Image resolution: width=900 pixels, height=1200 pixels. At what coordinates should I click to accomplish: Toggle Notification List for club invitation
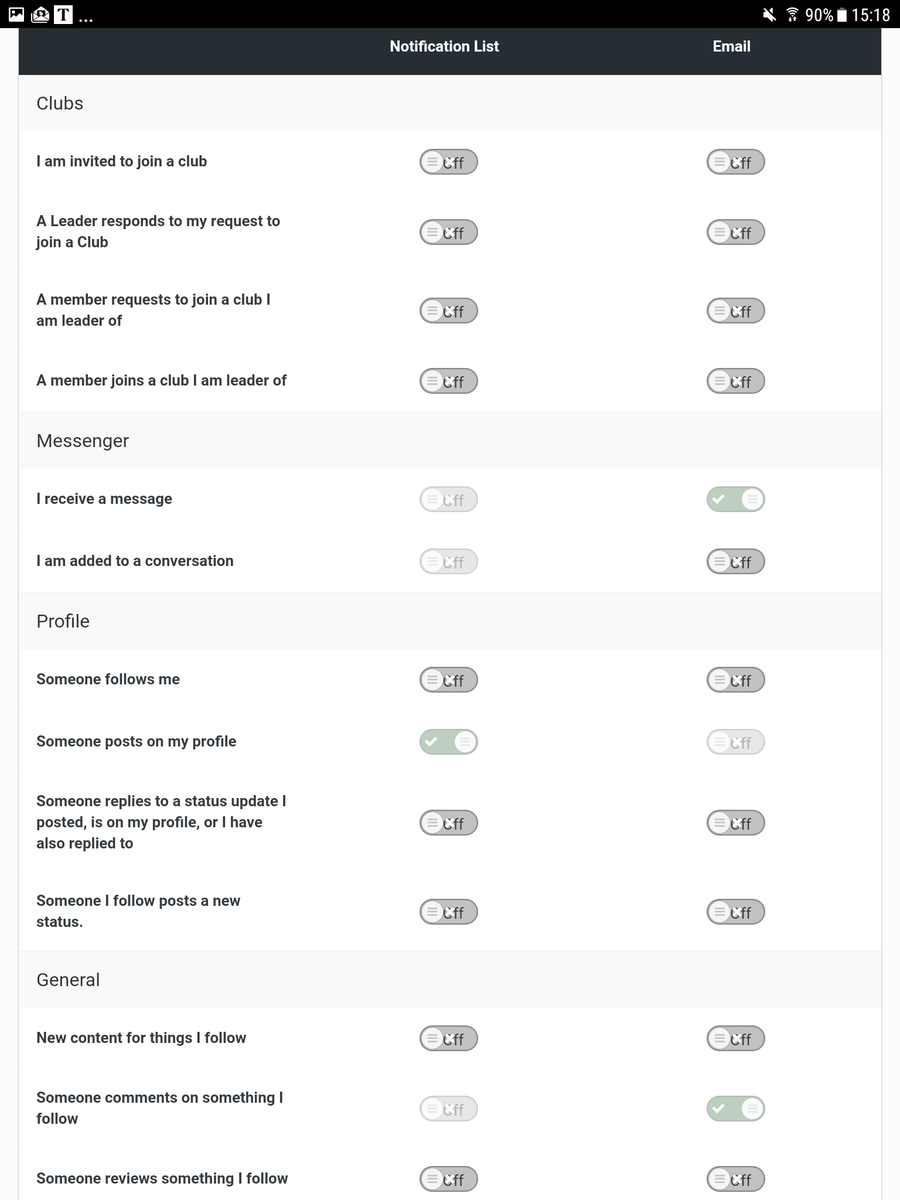click(x=448, y=162)
